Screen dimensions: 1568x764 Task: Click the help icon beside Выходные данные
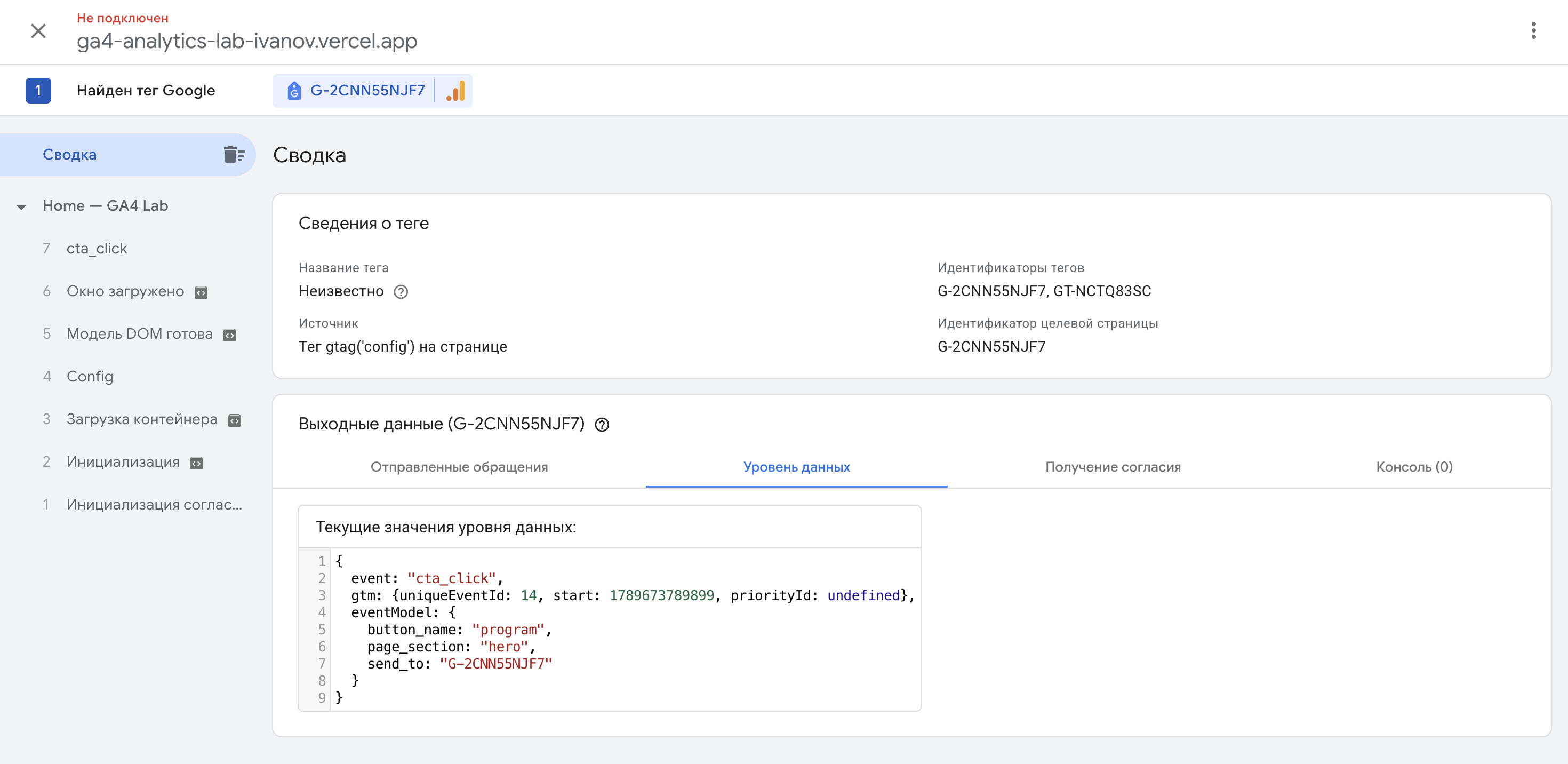[x=602, y=424]
